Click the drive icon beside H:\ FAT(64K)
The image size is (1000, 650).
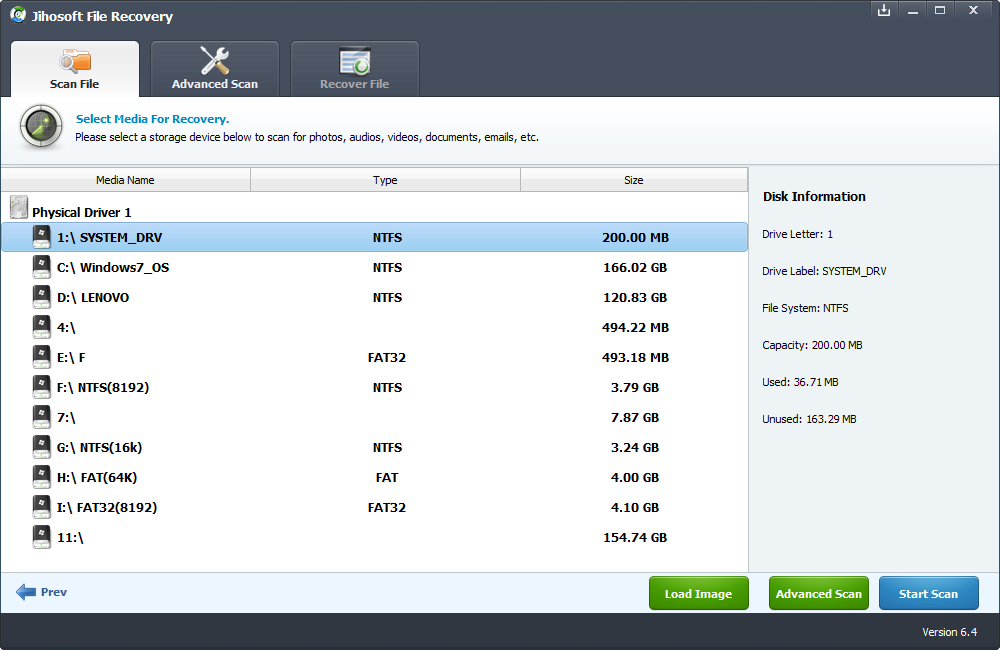click(x=41, y=477)
